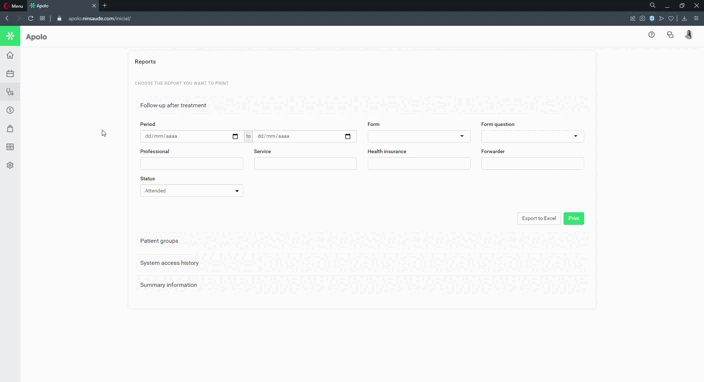Click the green Apolo logo icon
Viewport: 704px width, 382px height.
[10, 36]
